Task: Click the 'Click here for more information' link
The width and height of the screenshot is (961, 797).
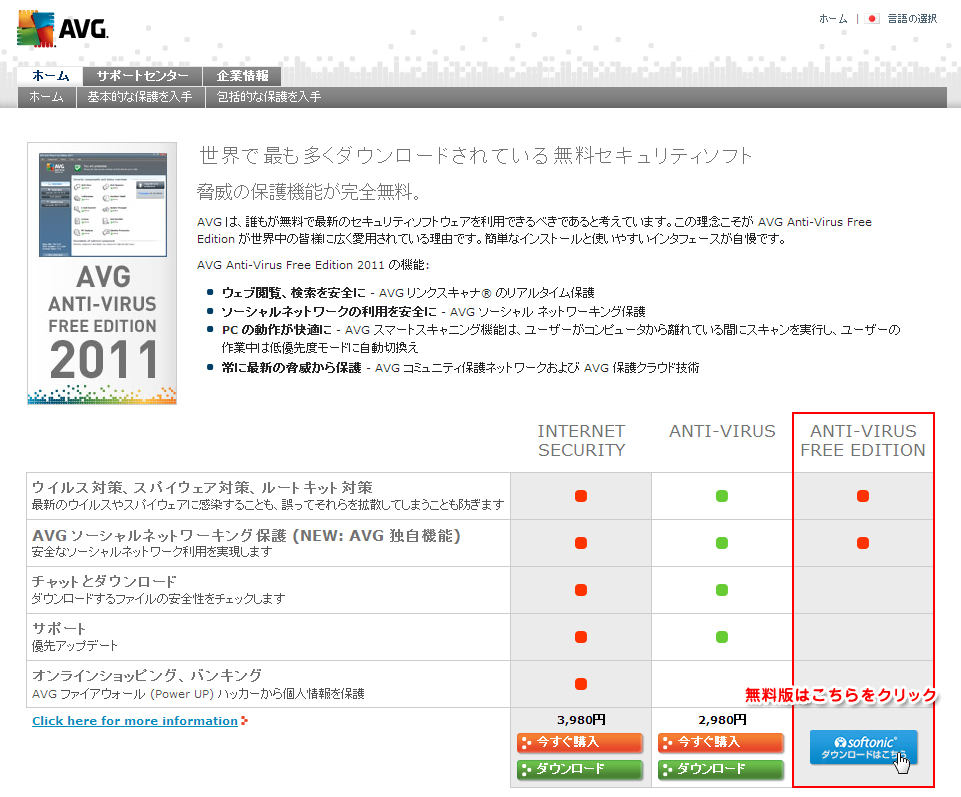Action: click(x=135, y=721)
